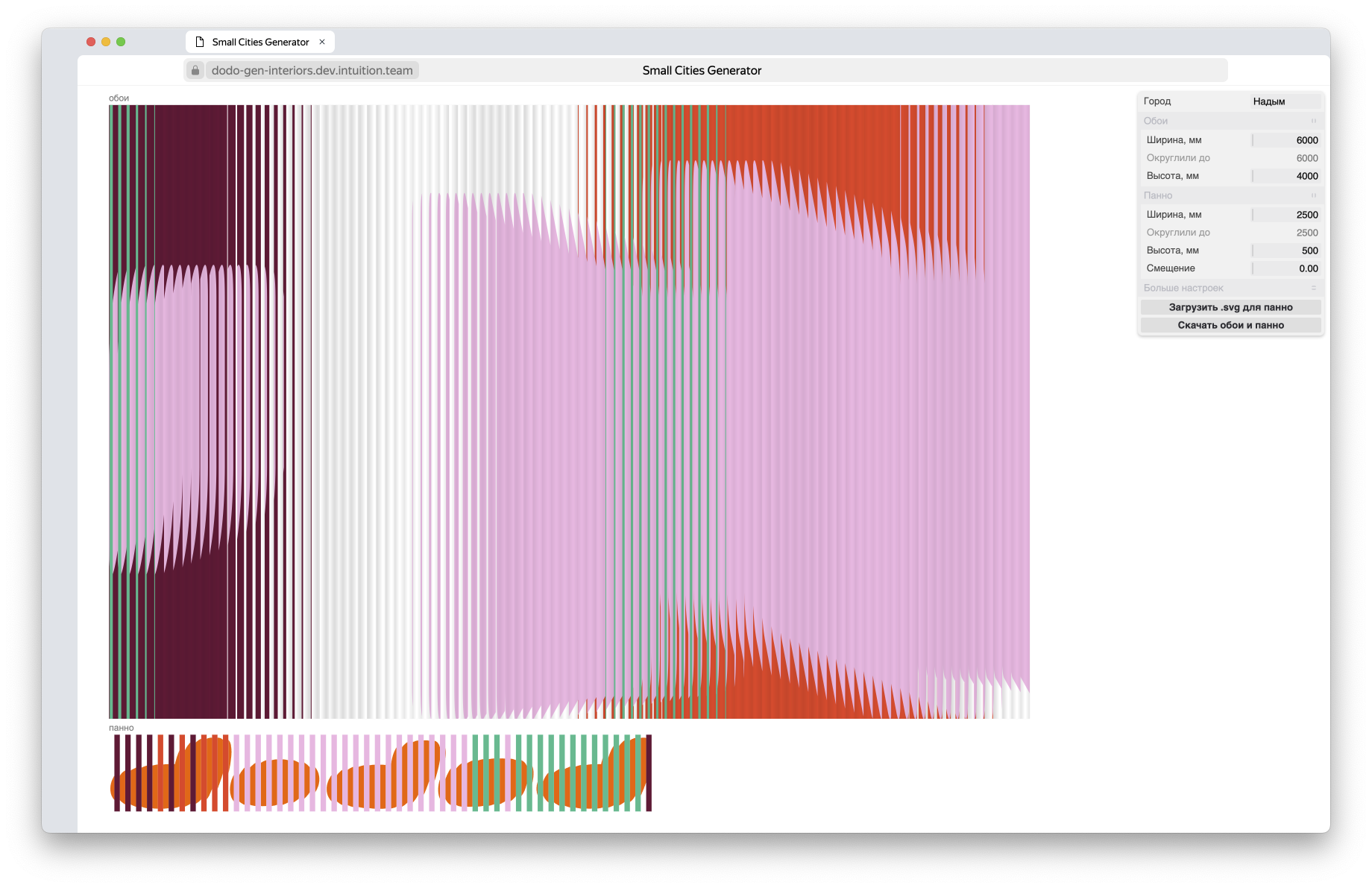Viewport: 1372px width, 888px height.
Task: Click the lock icon in address bar
Action: pos(195,71)
